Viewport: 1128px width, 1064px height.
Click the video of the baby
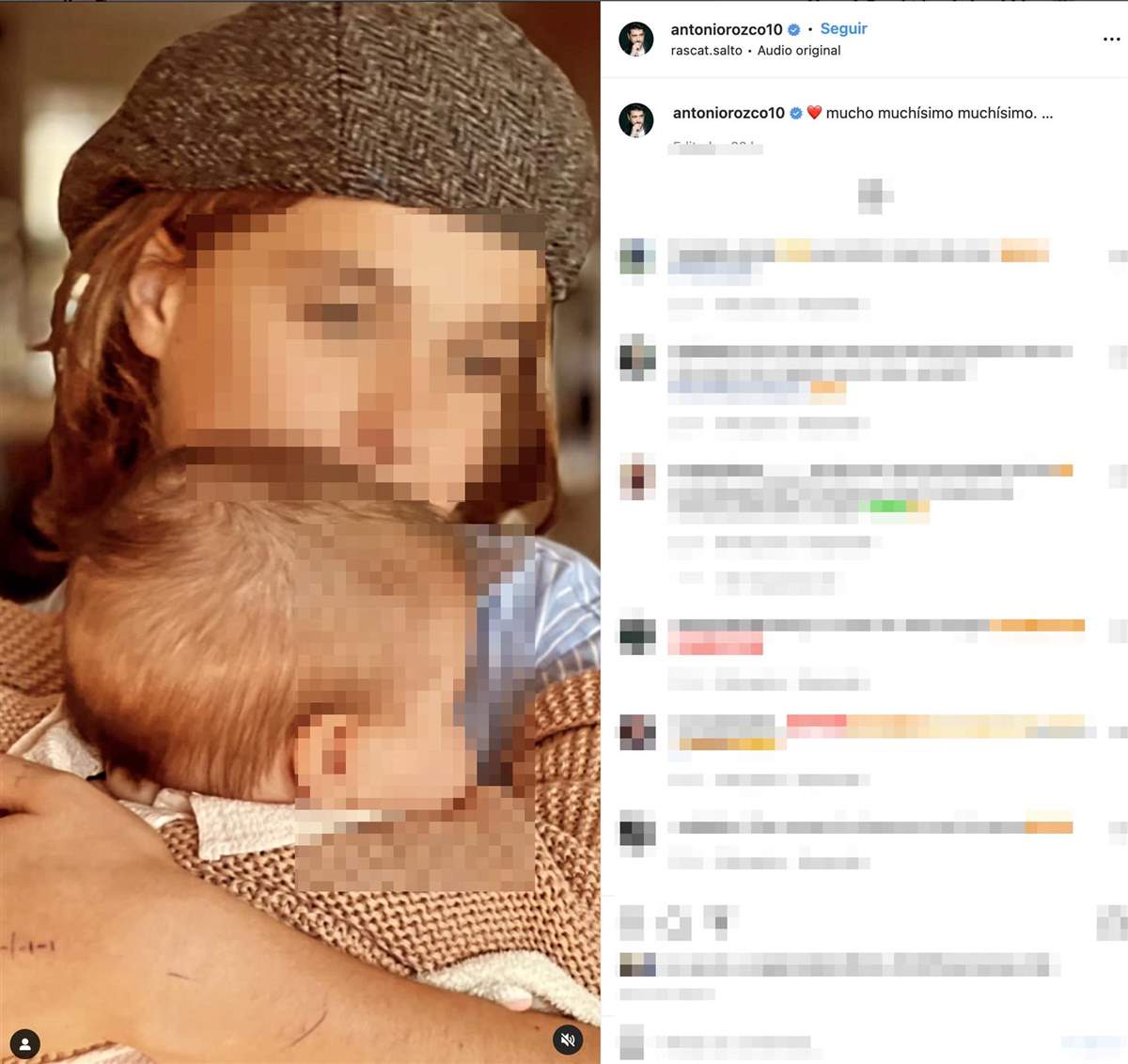pyautogui.click(x=300, y=532)
